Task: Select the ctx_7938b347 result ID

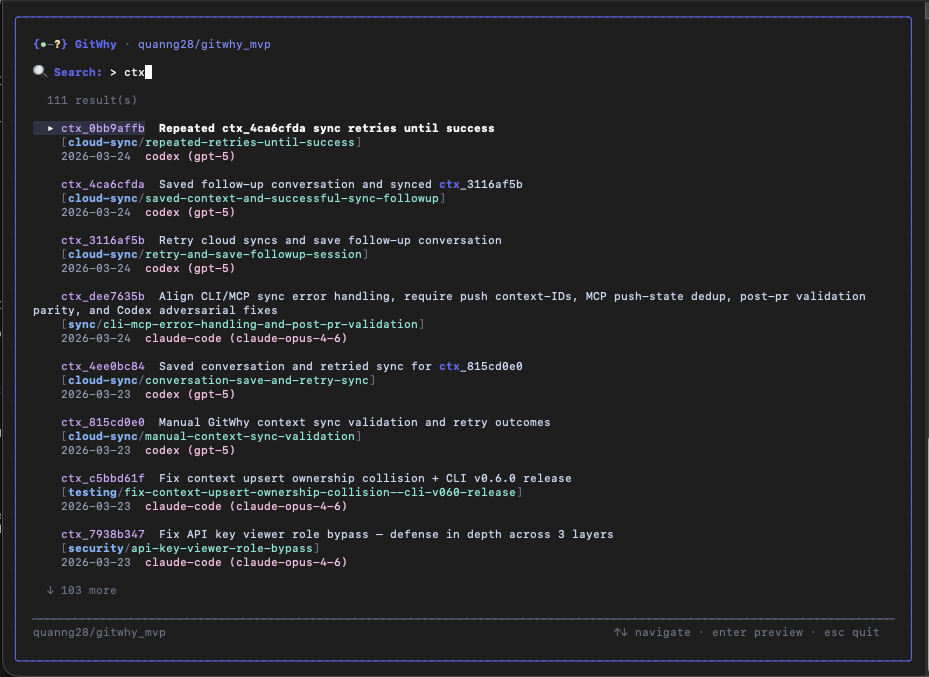Action: 102,534
